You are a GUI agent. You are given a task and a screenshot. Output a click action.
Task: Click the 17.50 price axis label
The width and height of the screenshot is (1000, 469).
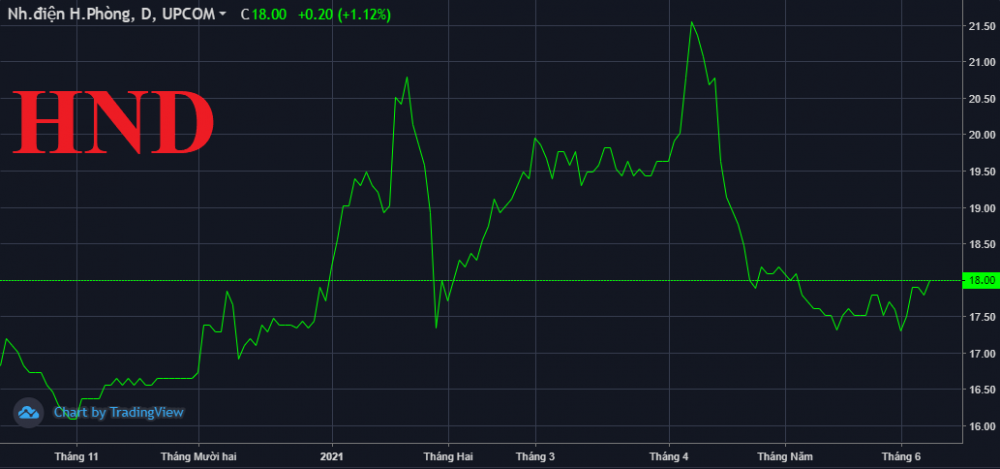tap(982, 317)
